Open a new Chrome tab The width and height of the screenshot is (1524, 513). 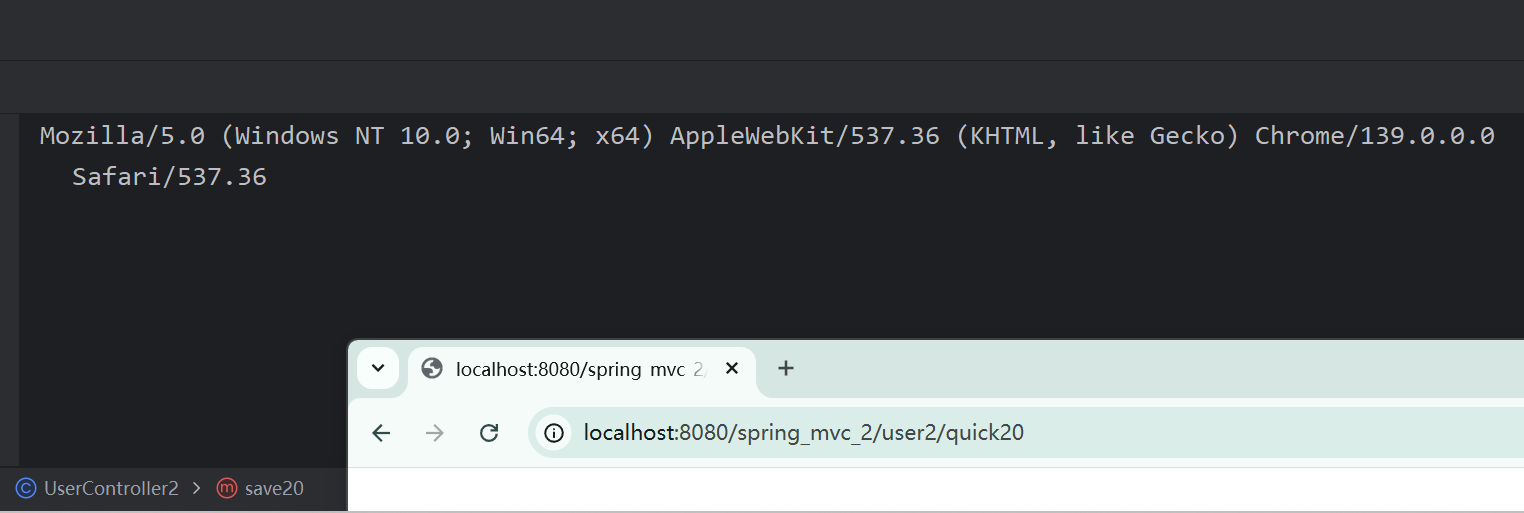click(x=786, y=369)
